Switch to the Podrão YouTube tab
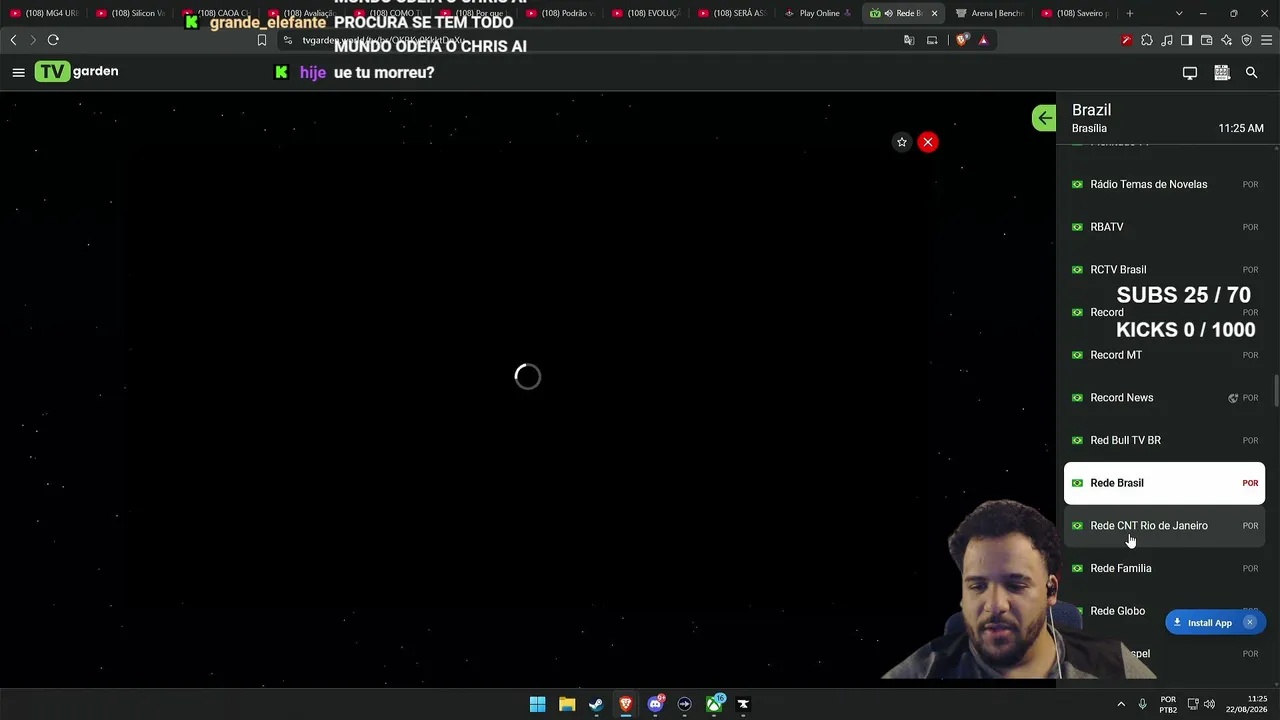The image size is (1280, 720). (561, 13)
